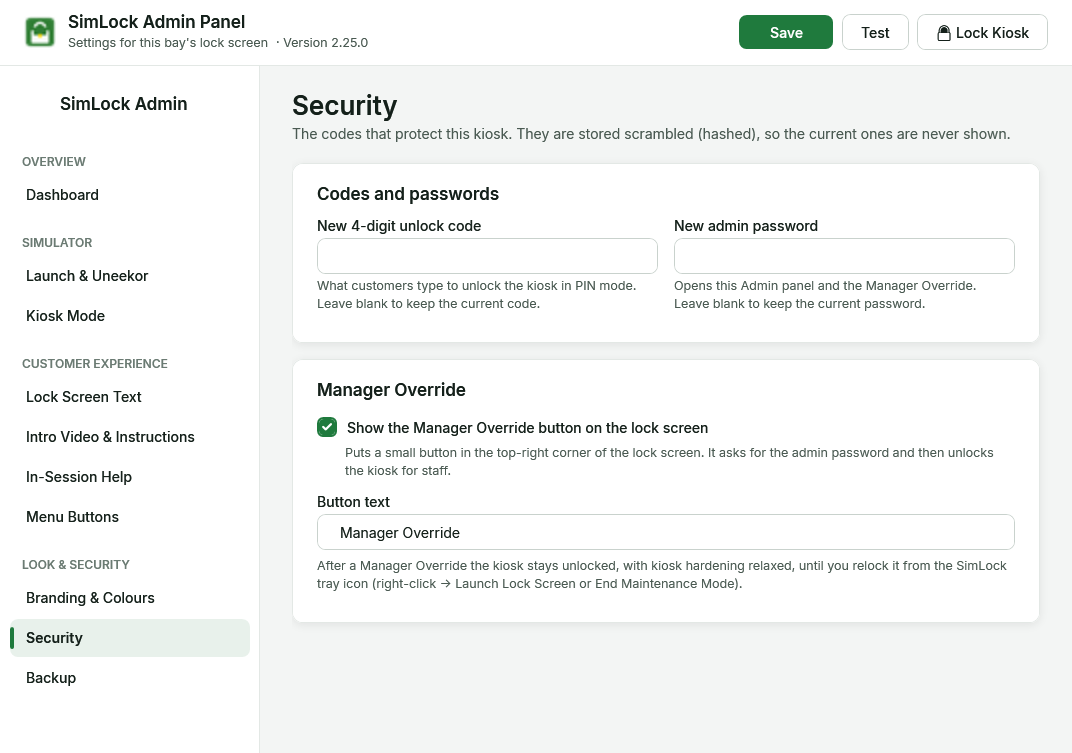Open the Menu Buttons page
1072x753 pixels.
(x=130, y=517)
